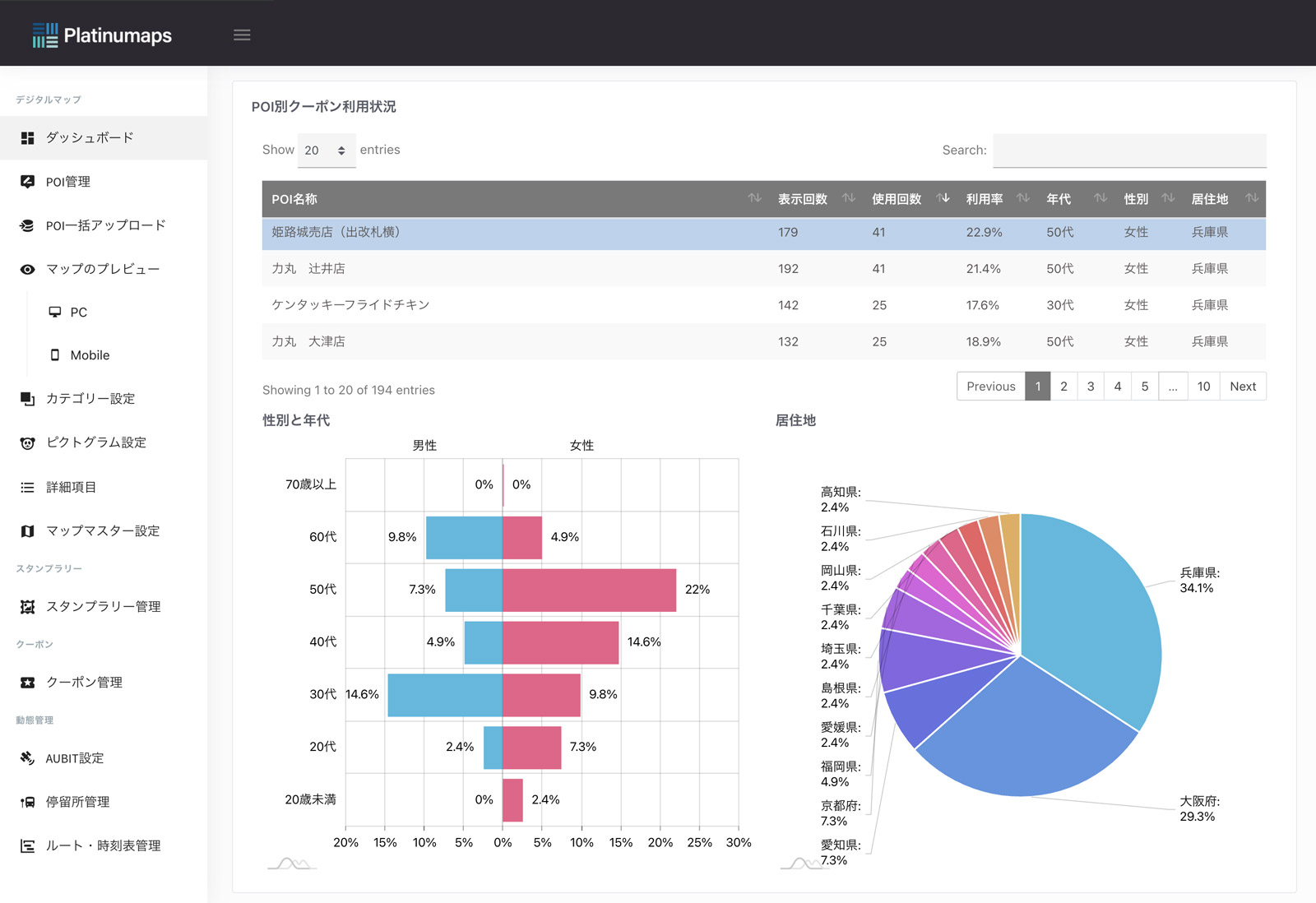The height and width of the screenshot is (903, 1316).
Task: Expand the 表示回数 sort control
Action: click(x=848, y=198)
